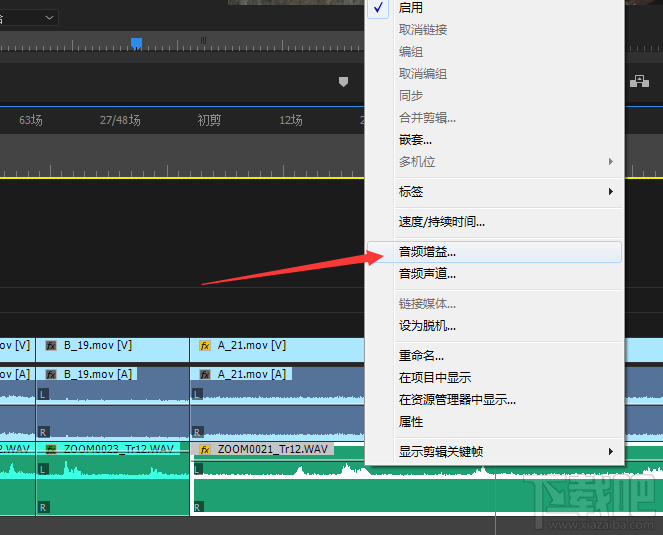663x535 pixels.
Task: Click the export frame icon at the upper right
Action: [639, 81]
